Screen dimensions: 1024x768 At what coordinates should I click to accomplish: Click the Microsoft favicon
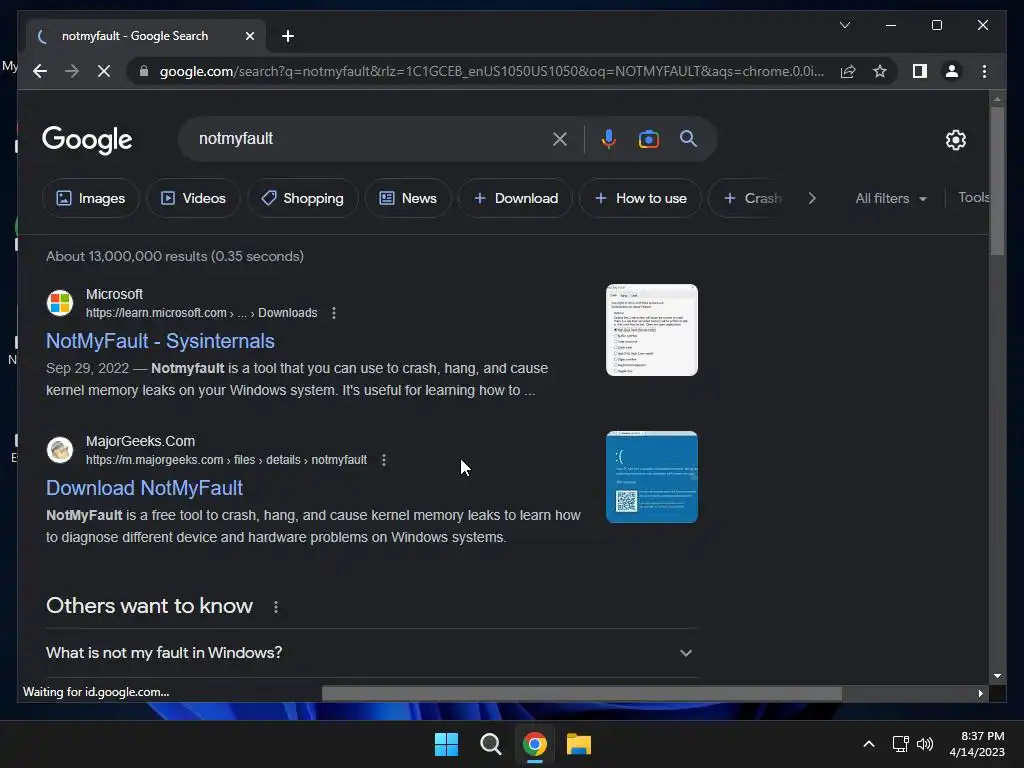pos(60,303)
